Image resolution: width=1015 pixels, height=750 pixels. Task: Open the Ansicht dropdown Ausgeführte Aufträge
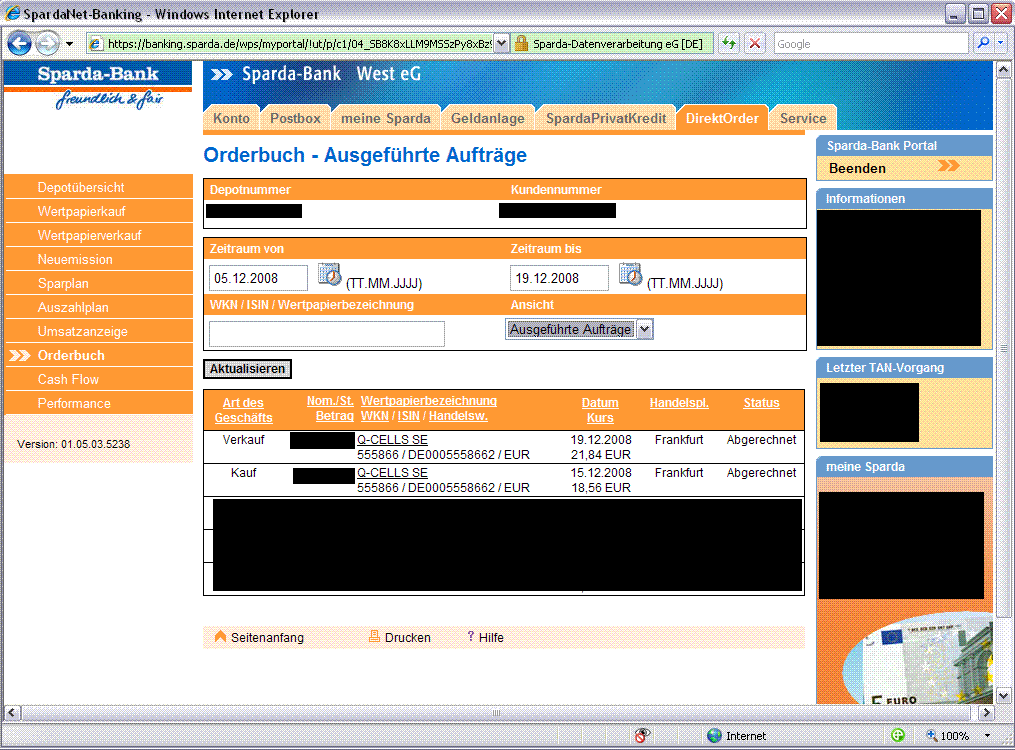579,329
